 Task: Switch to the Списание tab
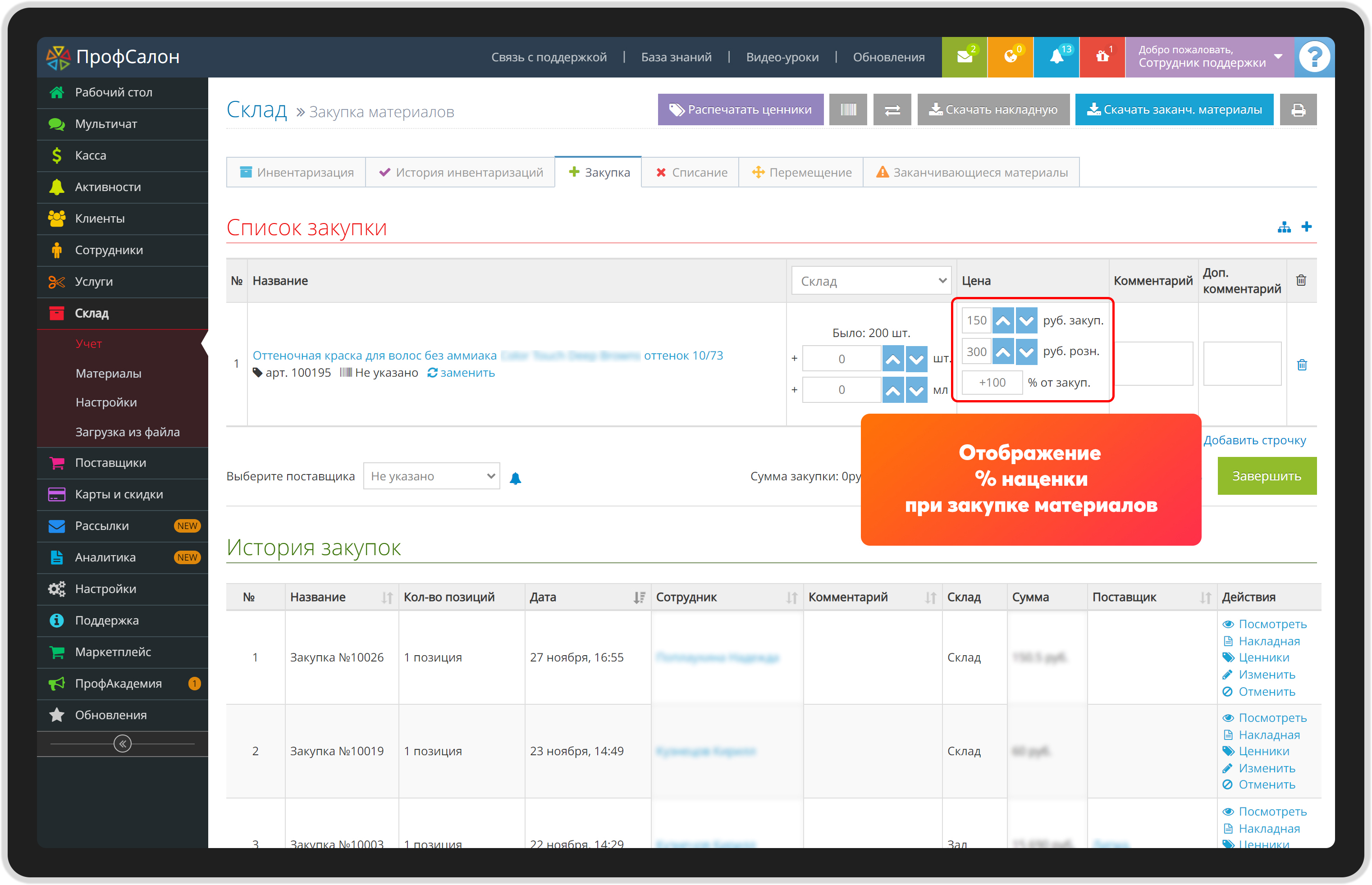click(x=691, y=173)
